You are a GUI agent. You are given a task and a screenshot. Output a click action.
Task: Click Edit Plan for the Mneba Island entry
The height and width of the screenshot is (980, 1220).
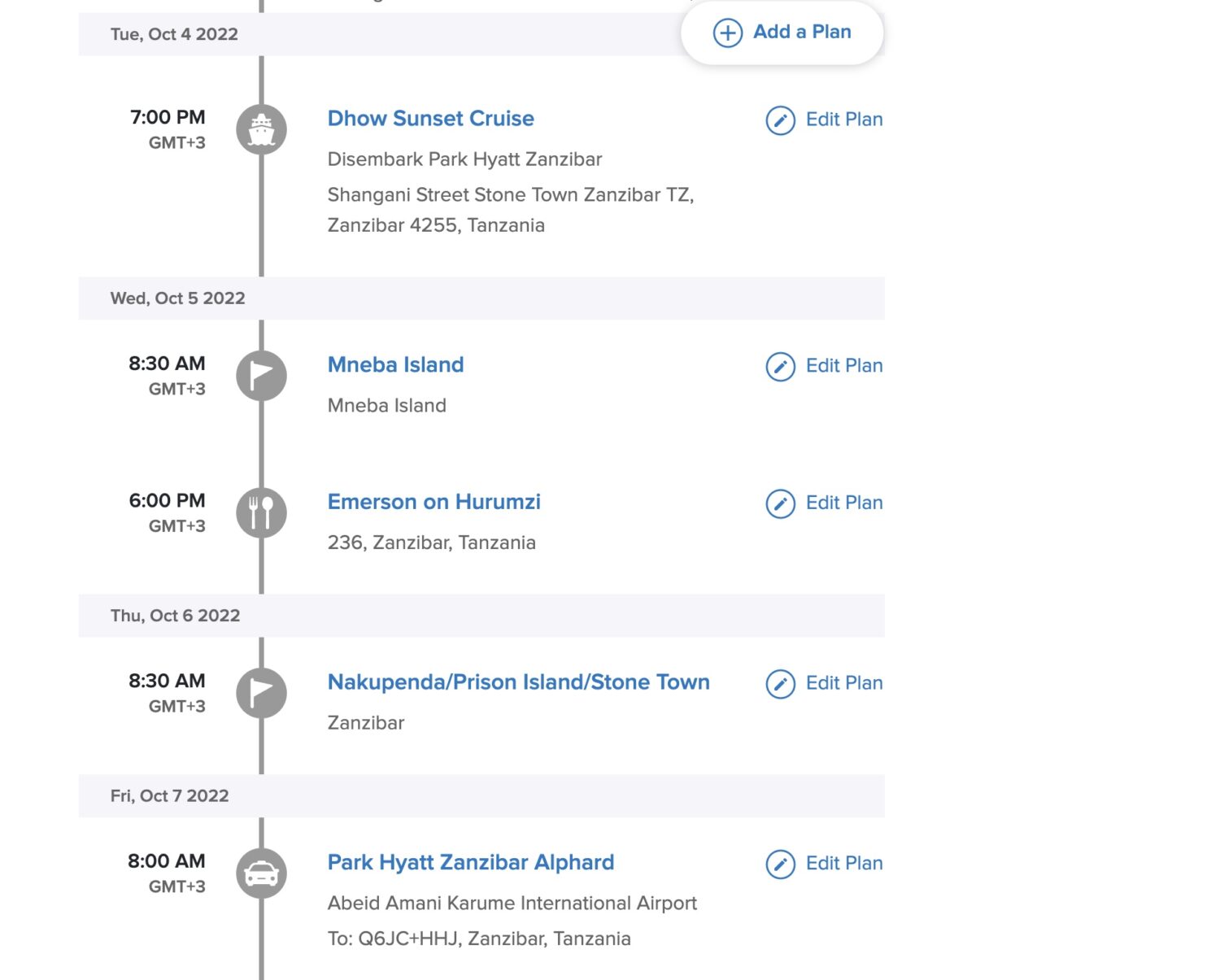click(843, 366)
